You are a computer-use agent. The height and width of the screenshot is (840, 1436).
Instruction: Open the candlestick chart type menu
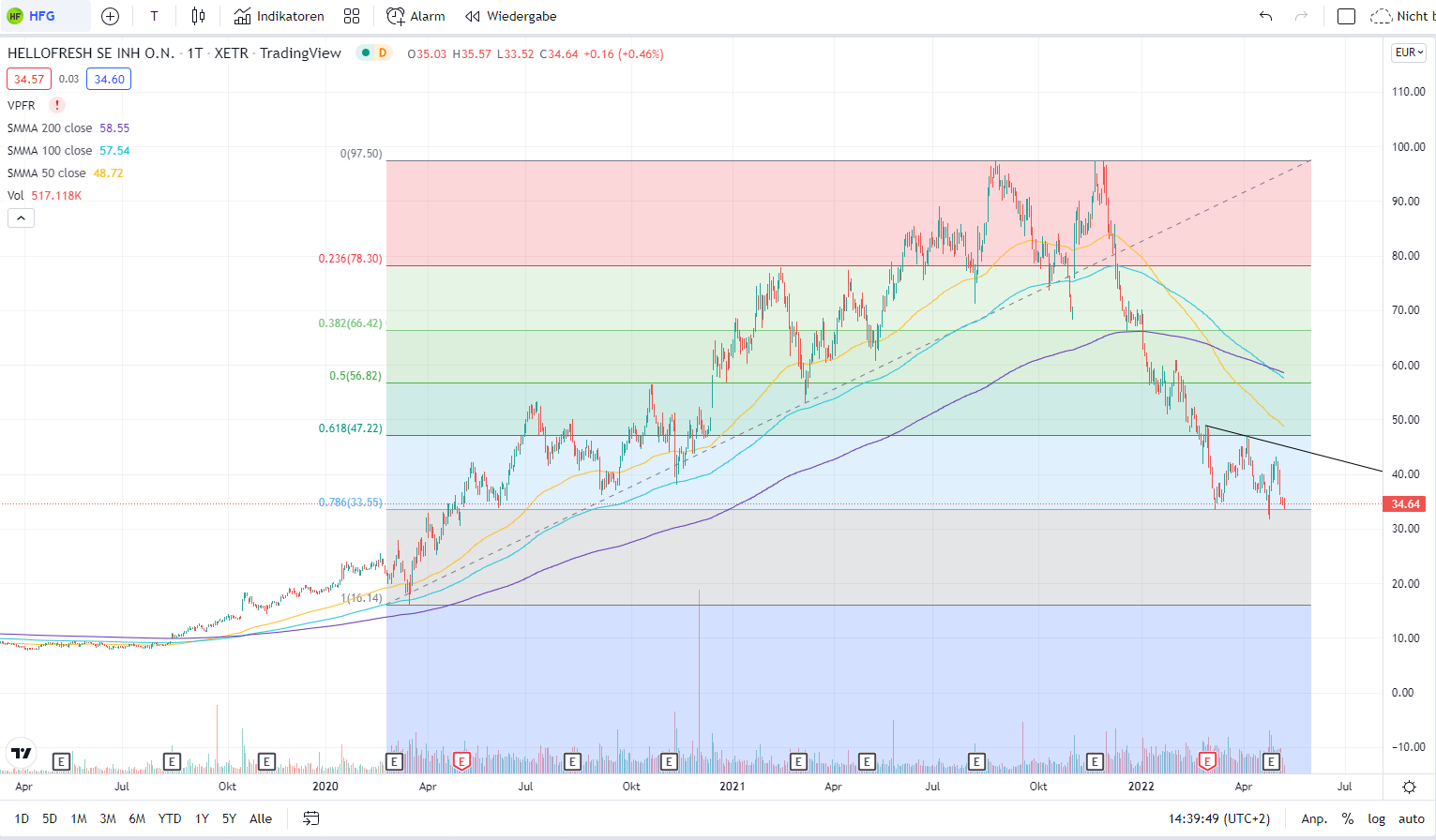pyautogui.click(x=198, y=16)
